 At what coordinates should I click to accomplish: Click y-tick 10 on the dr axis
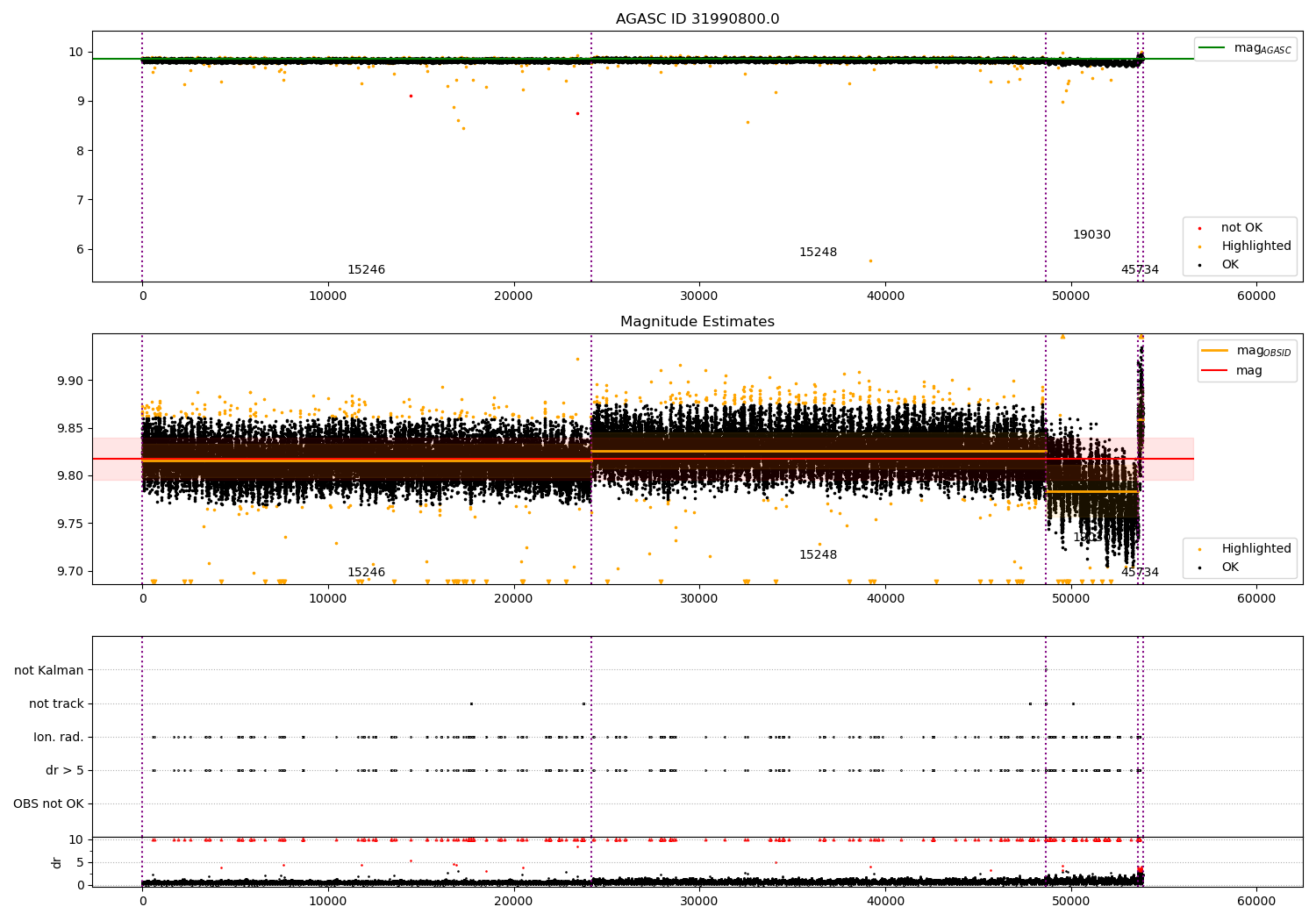[x=76, y=840]
